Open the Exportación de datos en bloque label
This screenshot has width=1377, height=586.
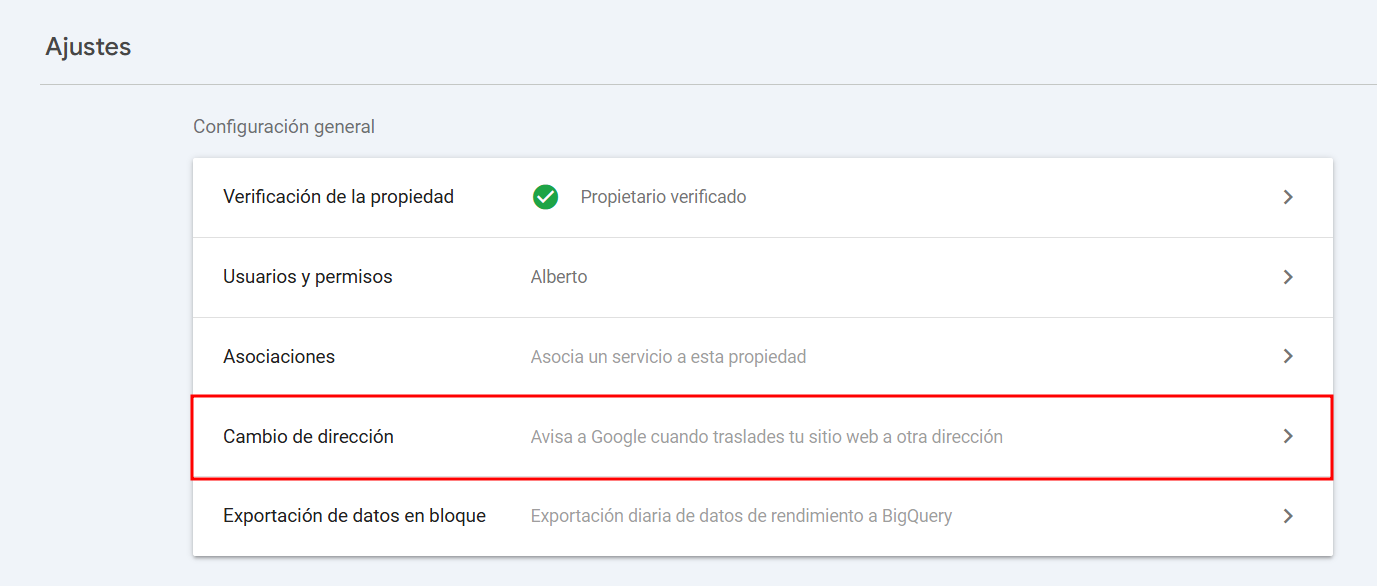(x=354, y=517)
